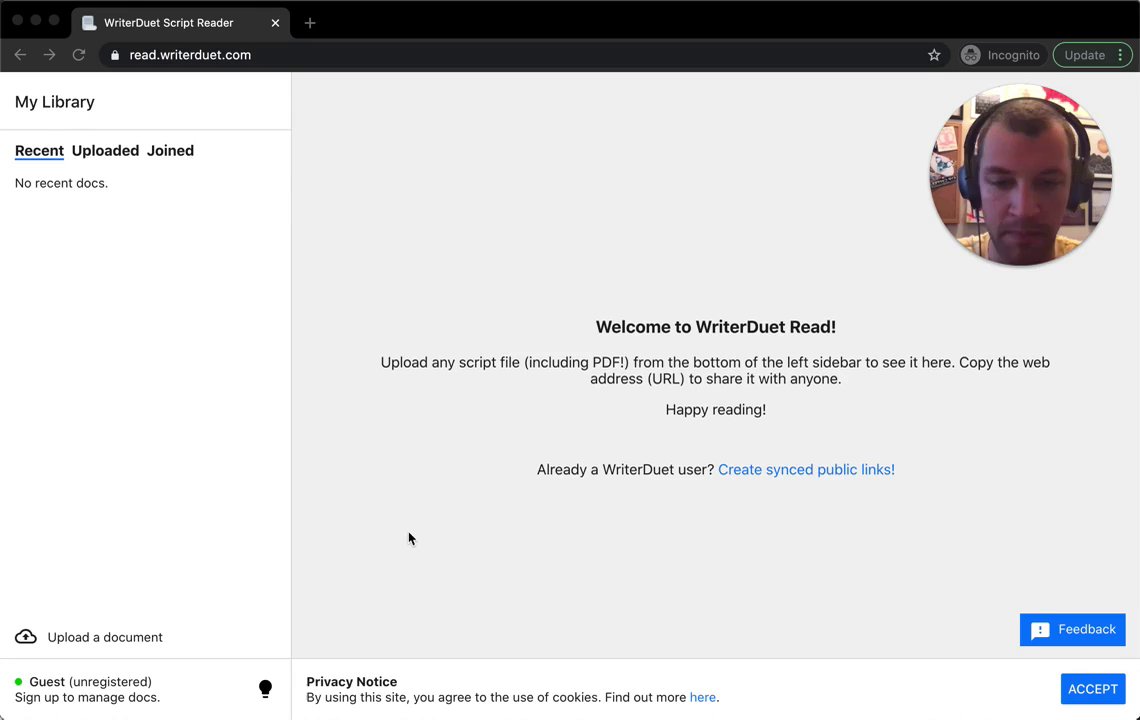Click the green online status dot
This screenshot has width=1140, height=720.
[18, 681]
